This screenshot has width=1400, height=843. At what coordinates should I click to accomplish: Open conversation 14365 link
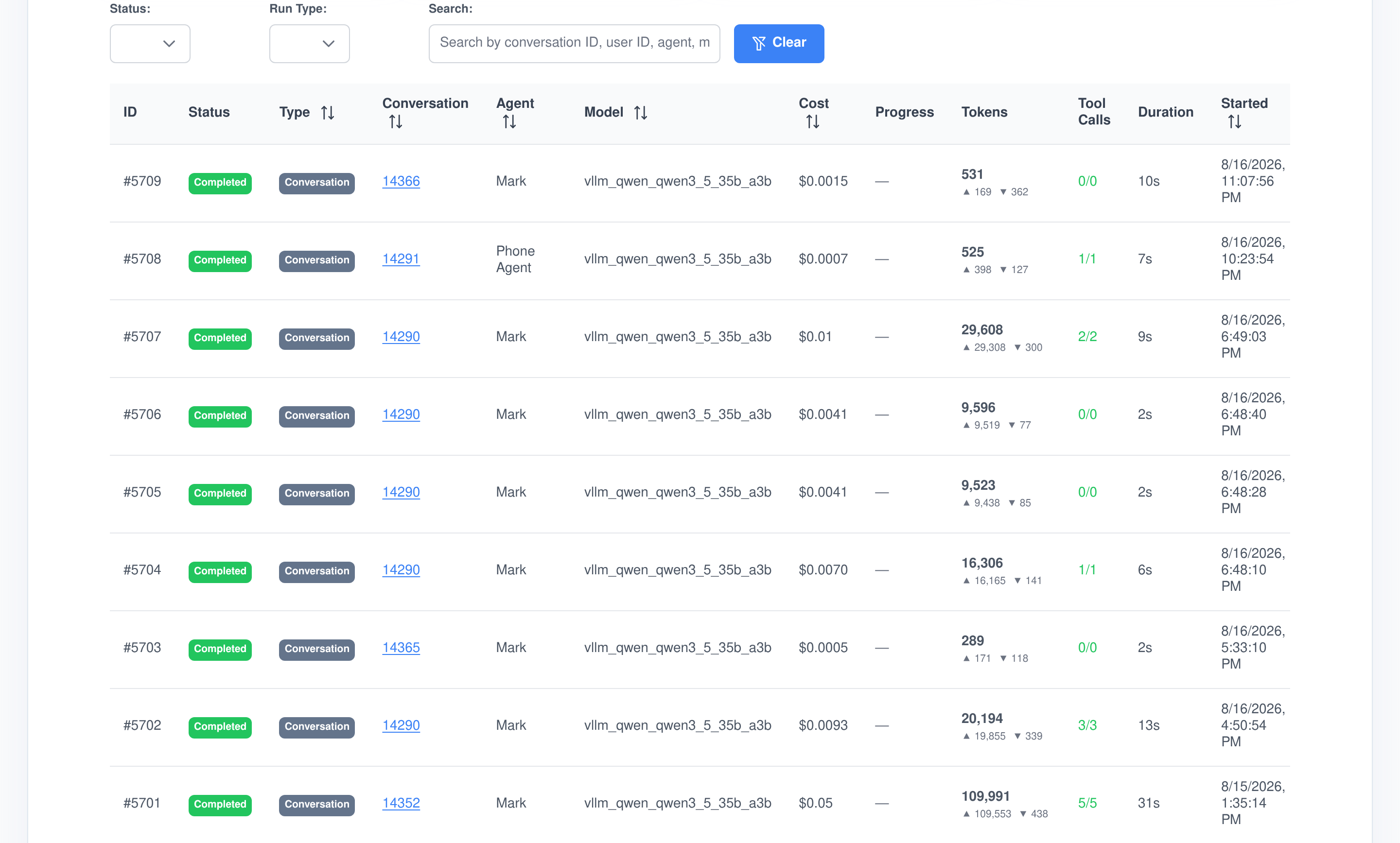[401, 648]
